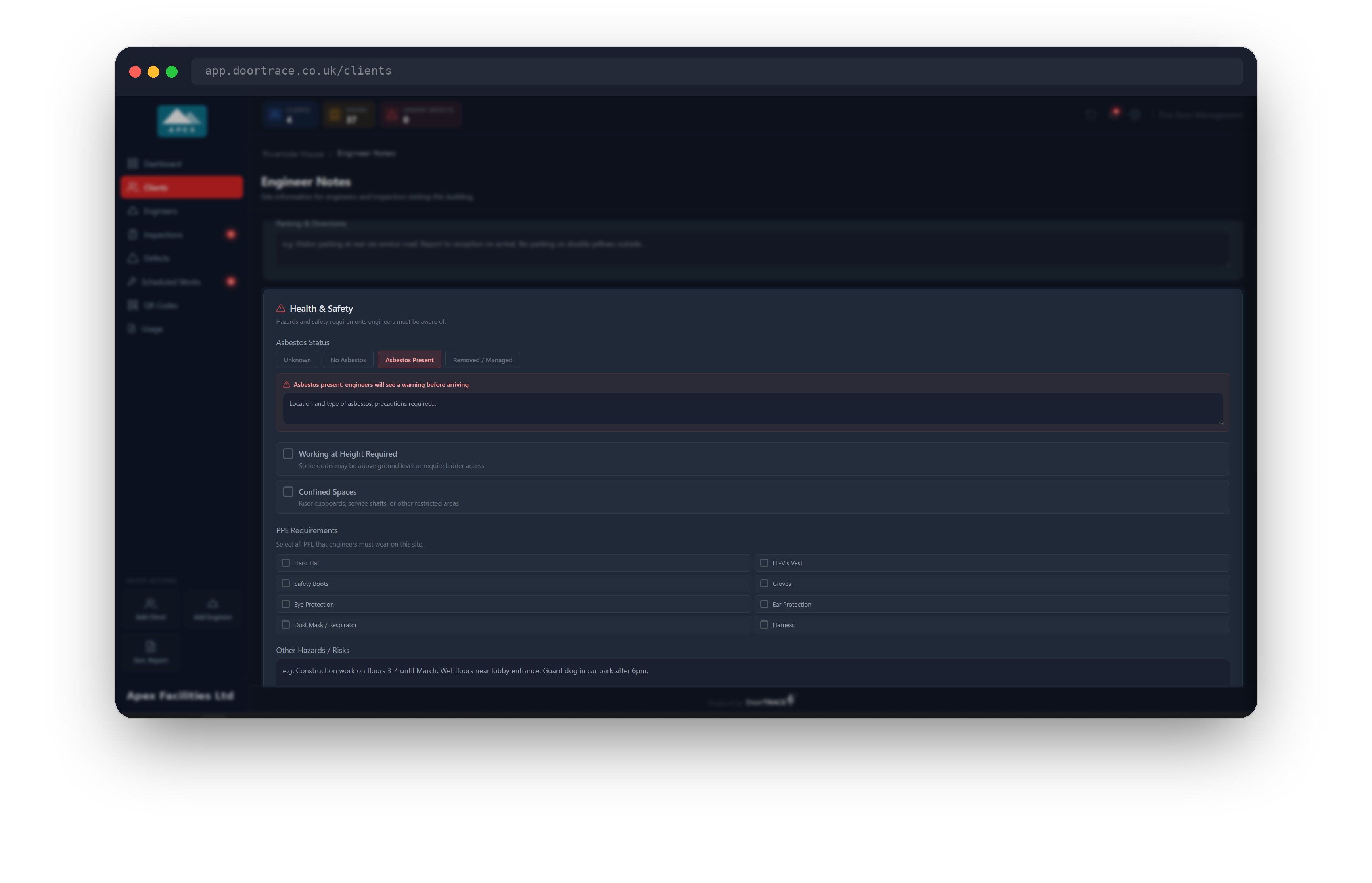The height and width of the screenshot is (883, 1372).
Task: Click the Add Client quick action
Action: pos(151,609)
